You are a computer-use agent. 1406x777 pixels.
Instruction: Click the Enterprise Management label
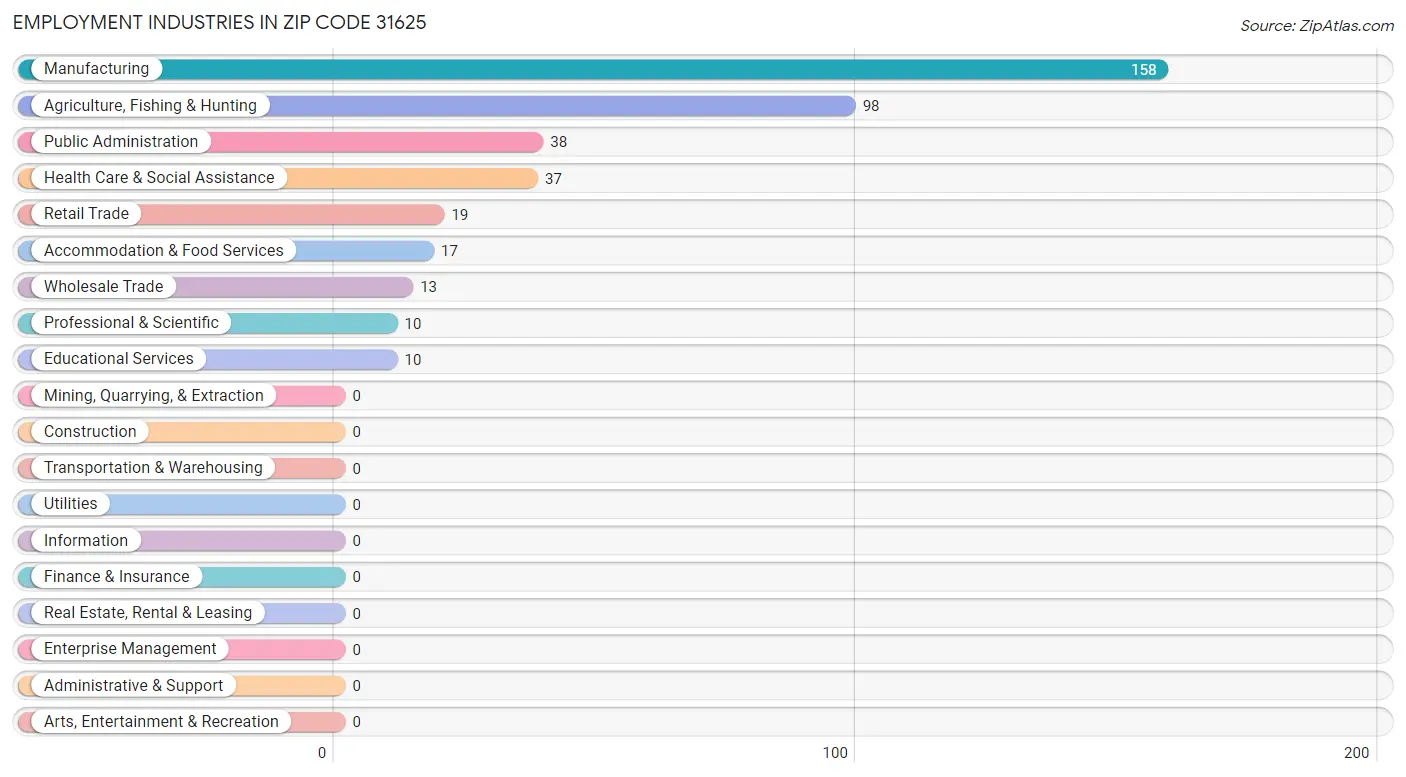coord(130,648)
